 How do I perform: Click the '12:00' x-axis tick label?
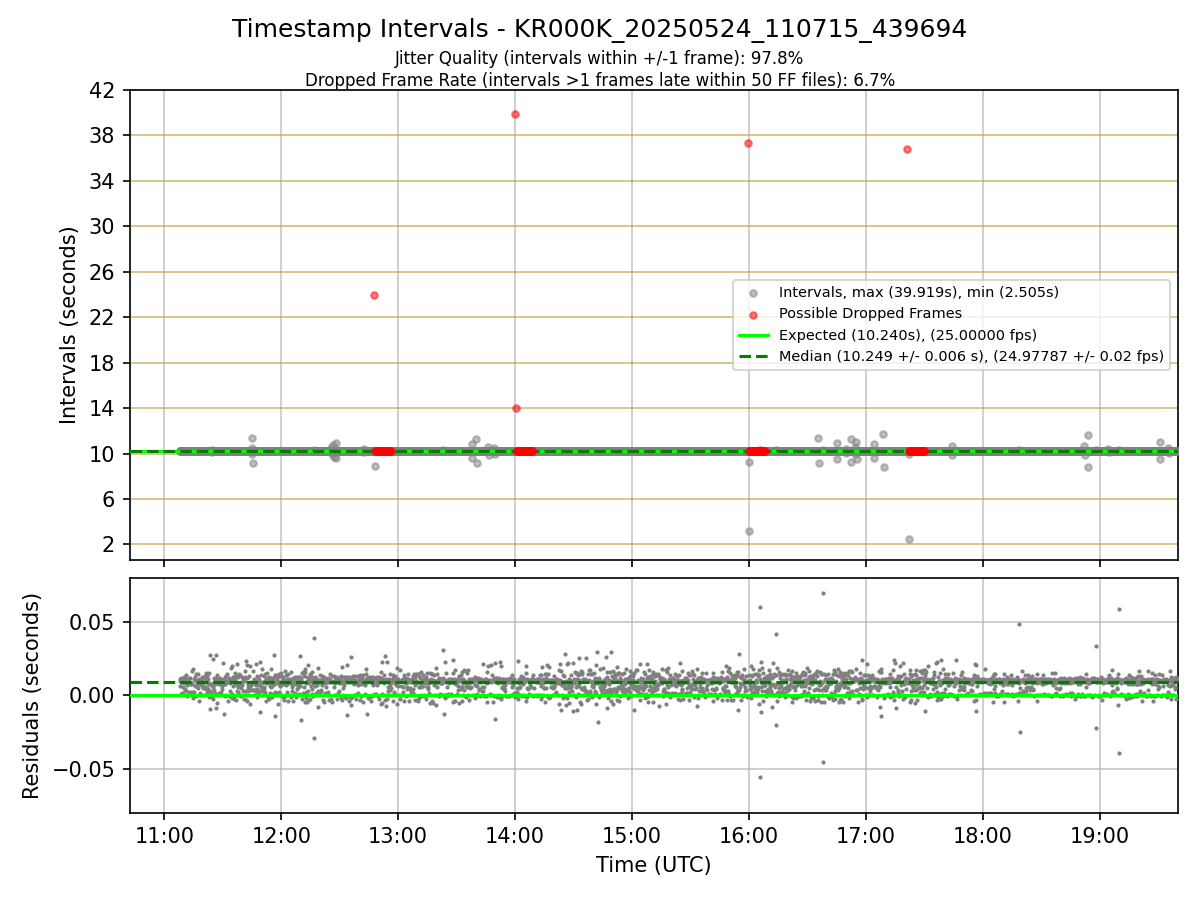pyautogui.click(x=281, y=835)
